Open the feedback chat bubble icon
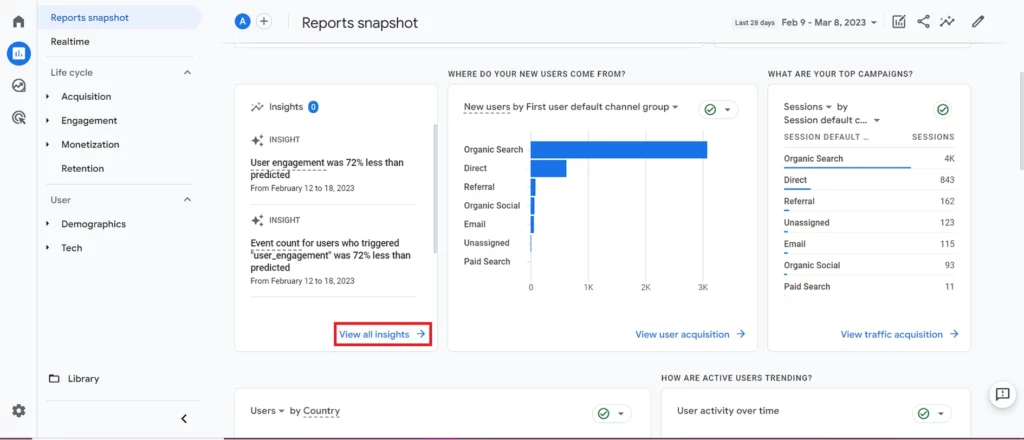Screen dimensions: 1024x440 click(x=1002, y=395)
